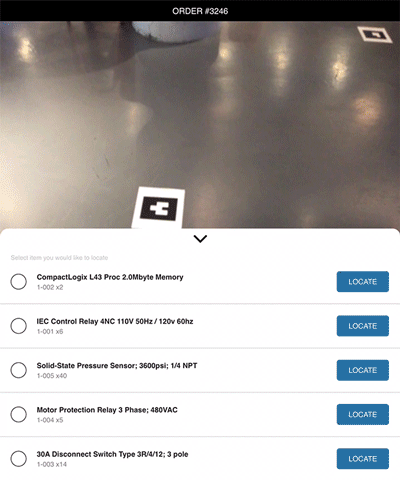The image size is (400, 480).
Task: Select IEC Control Relay radio button
Action: (x=19, y=326)
